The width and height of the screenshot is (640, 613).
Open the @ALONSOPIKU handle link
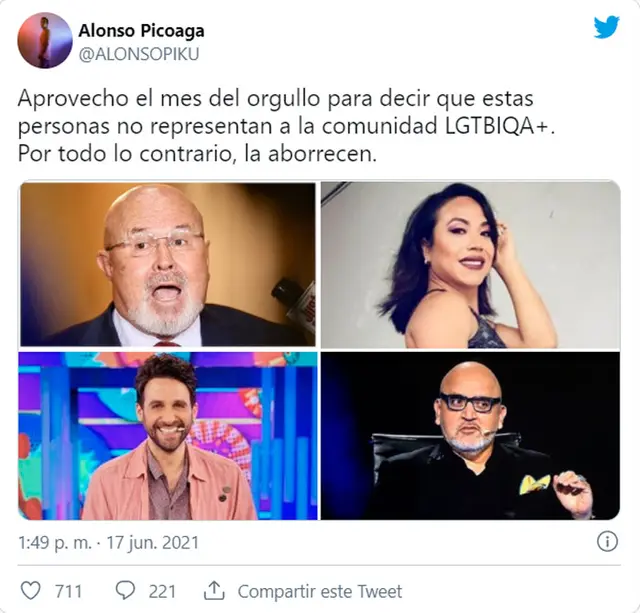(139, 55)
